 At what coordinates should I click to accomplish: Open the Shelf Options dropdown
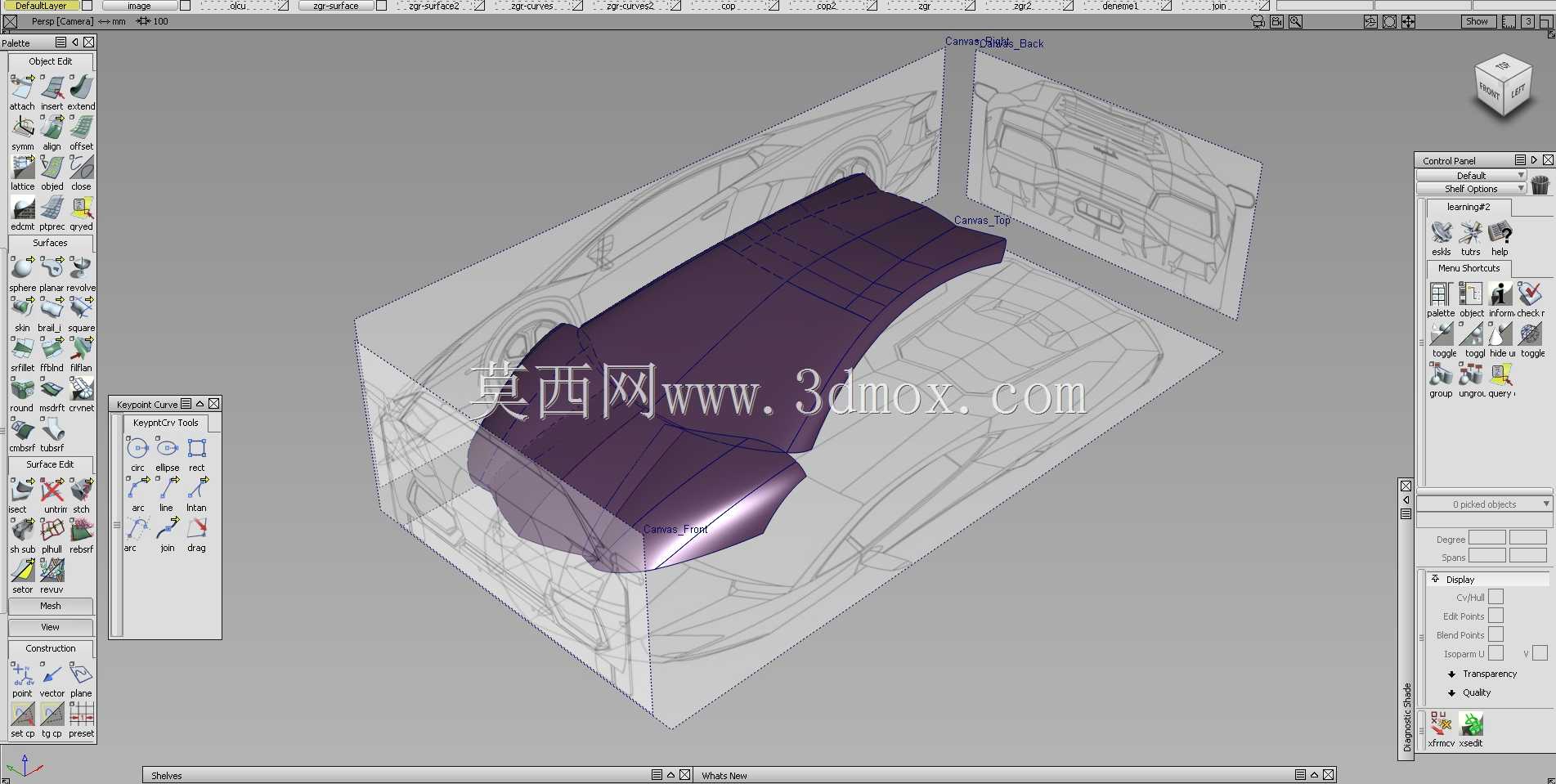(1471, 189)
